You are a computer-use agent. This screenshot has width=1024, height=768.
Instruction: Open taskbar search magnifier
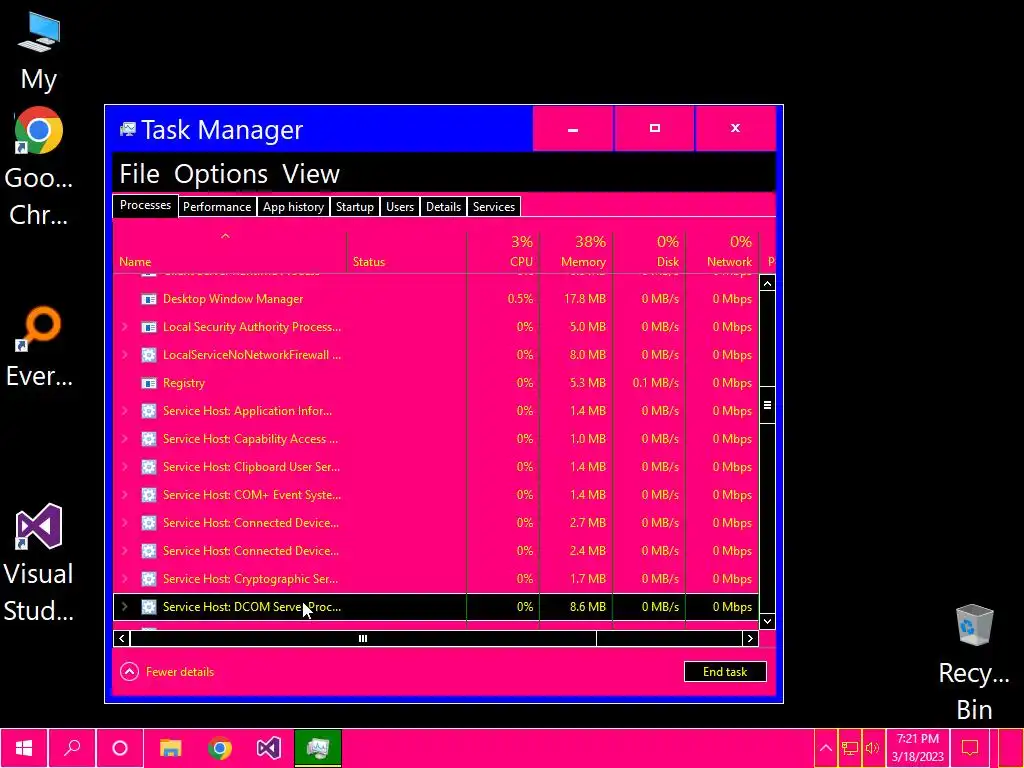(x=72, y=748)
